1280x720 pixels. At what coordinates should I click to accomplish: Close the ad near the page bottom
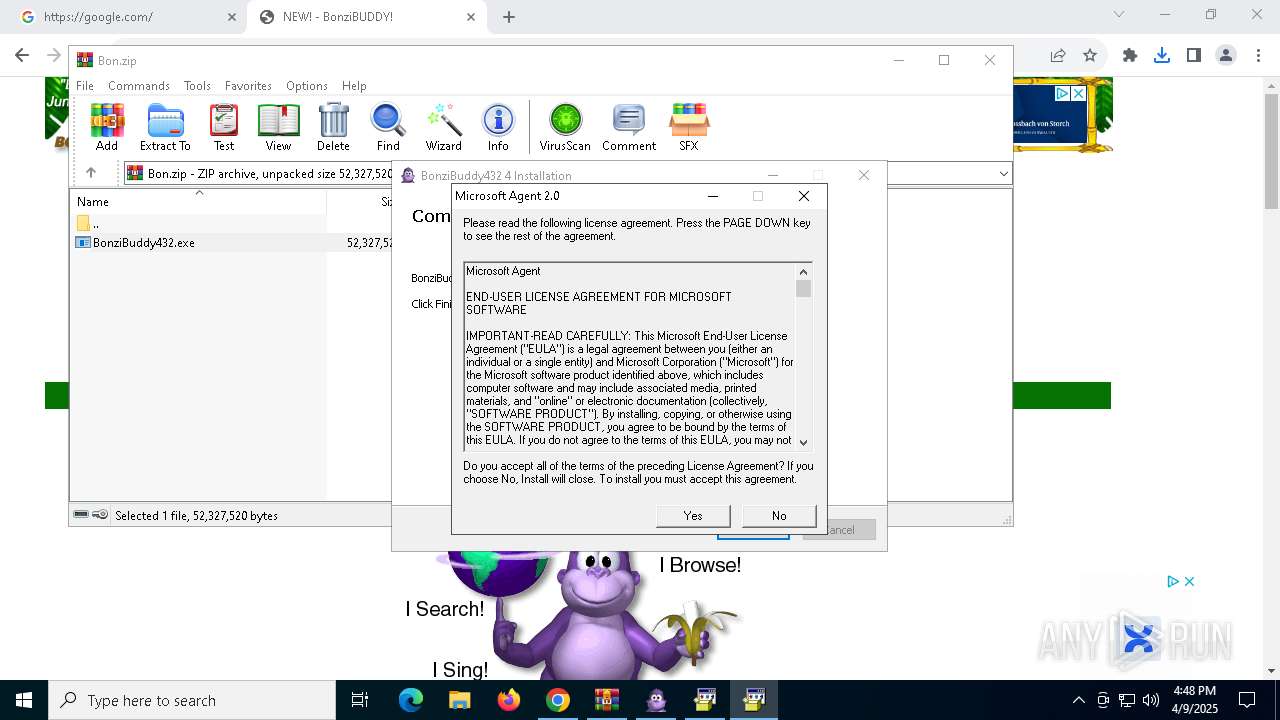click(x=1189, y=581)
